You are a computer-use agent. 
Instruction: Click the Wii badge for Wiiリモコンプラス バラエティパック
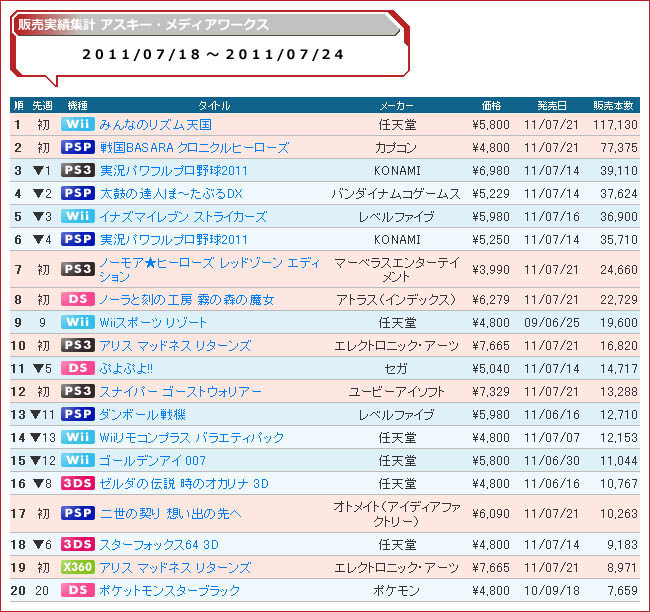click(x=78, y=437)
